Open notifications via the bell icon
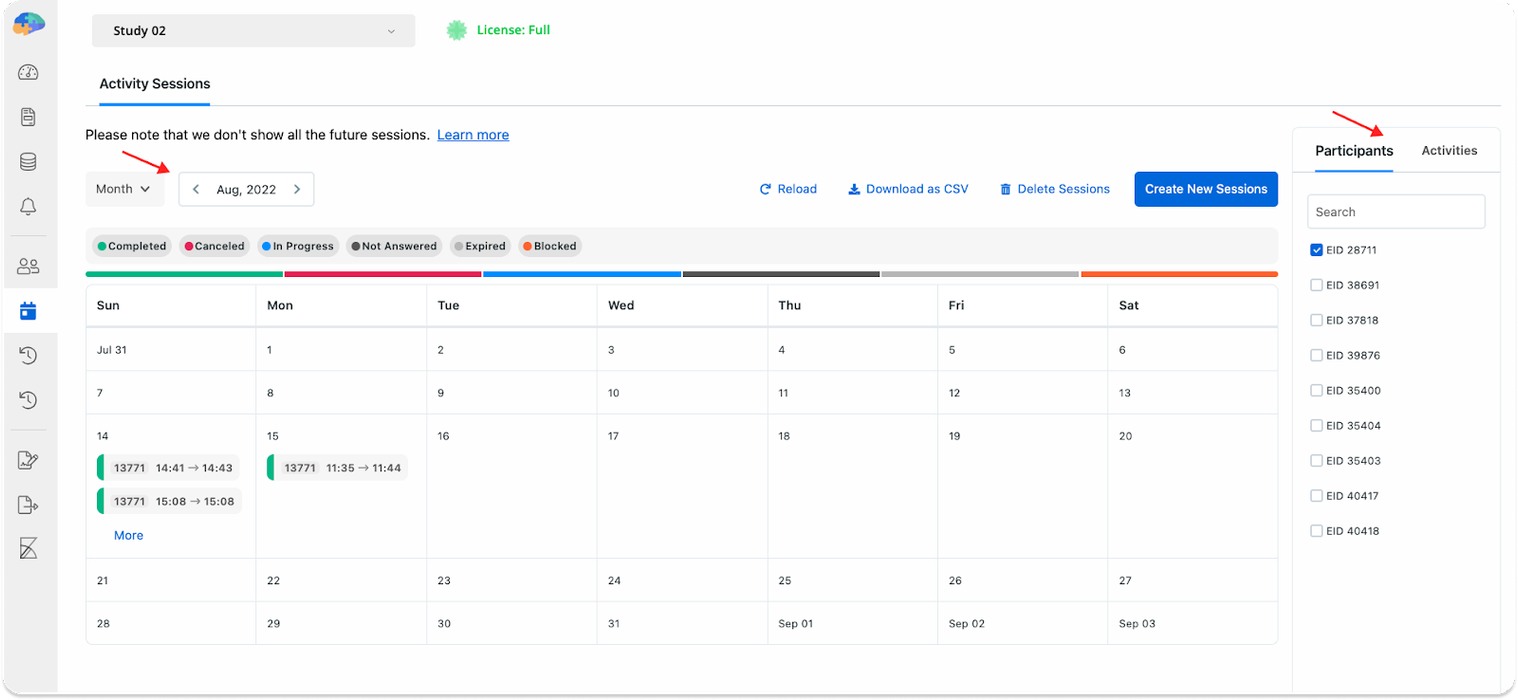Screen dimensions: 1518x700 [29, 206]
